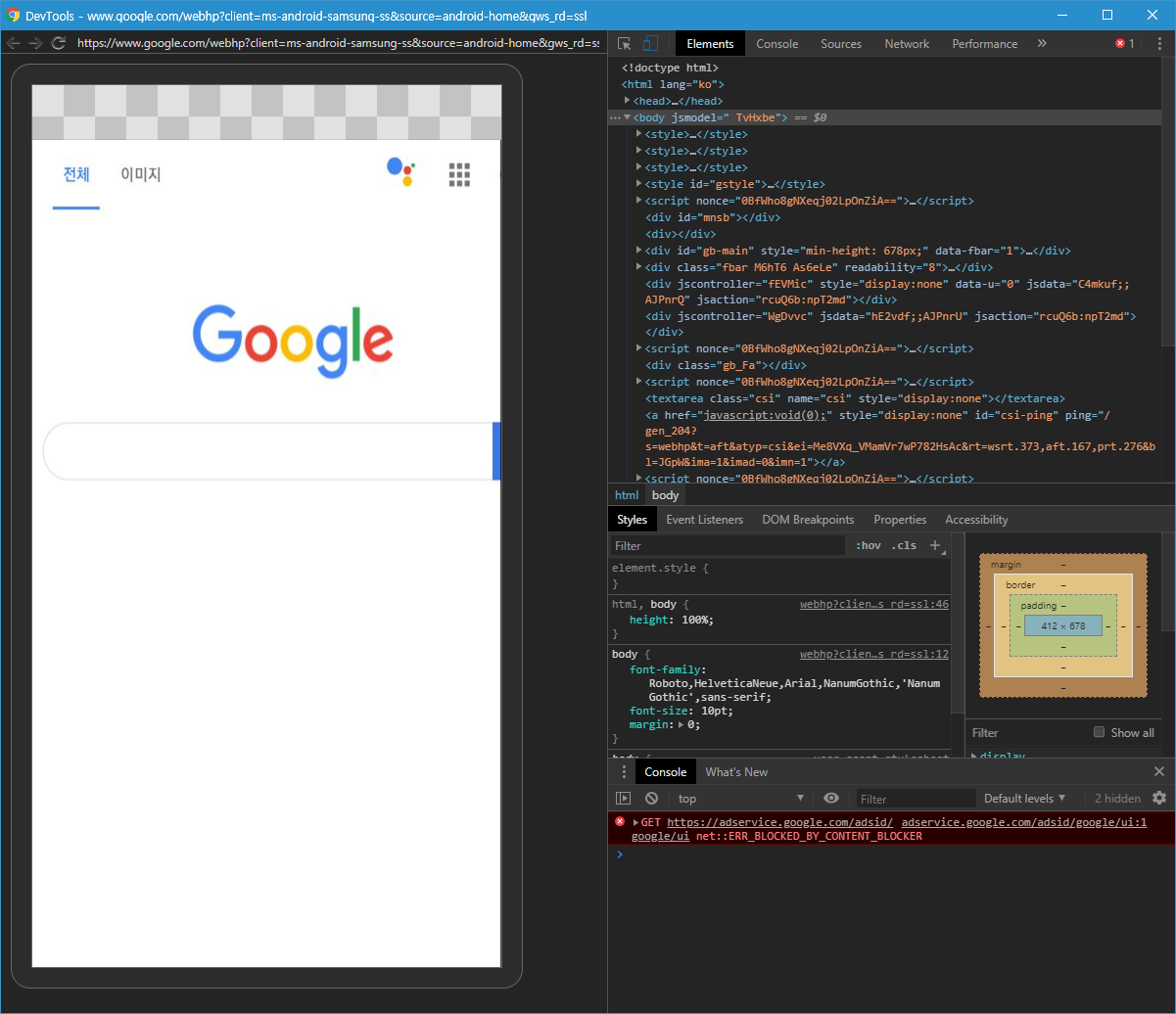Click the Google logo image
1176x1014 pixels.
click(294, 342)
